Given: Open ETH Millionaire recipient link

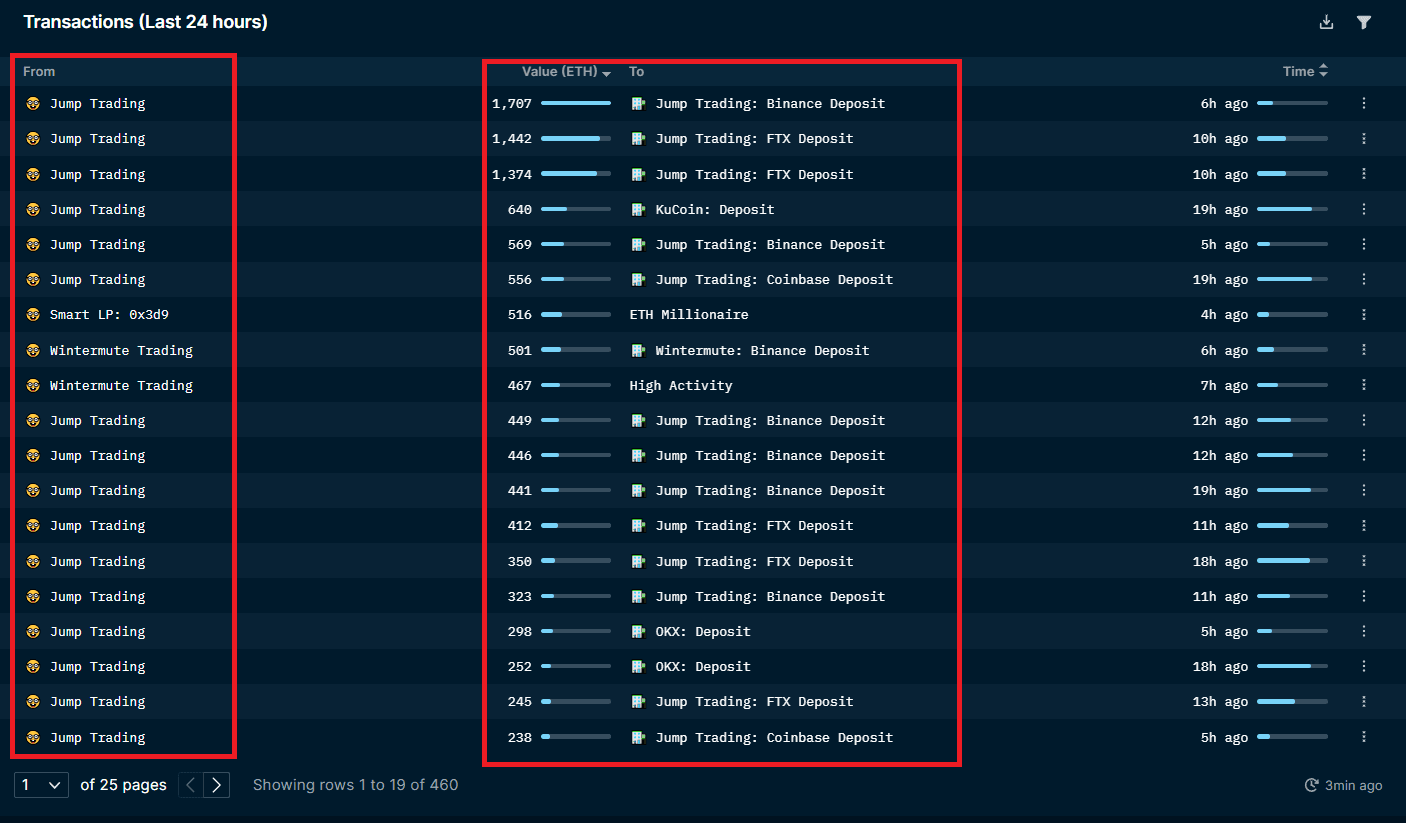Looking at the screenshot, I should coord(689,314).
